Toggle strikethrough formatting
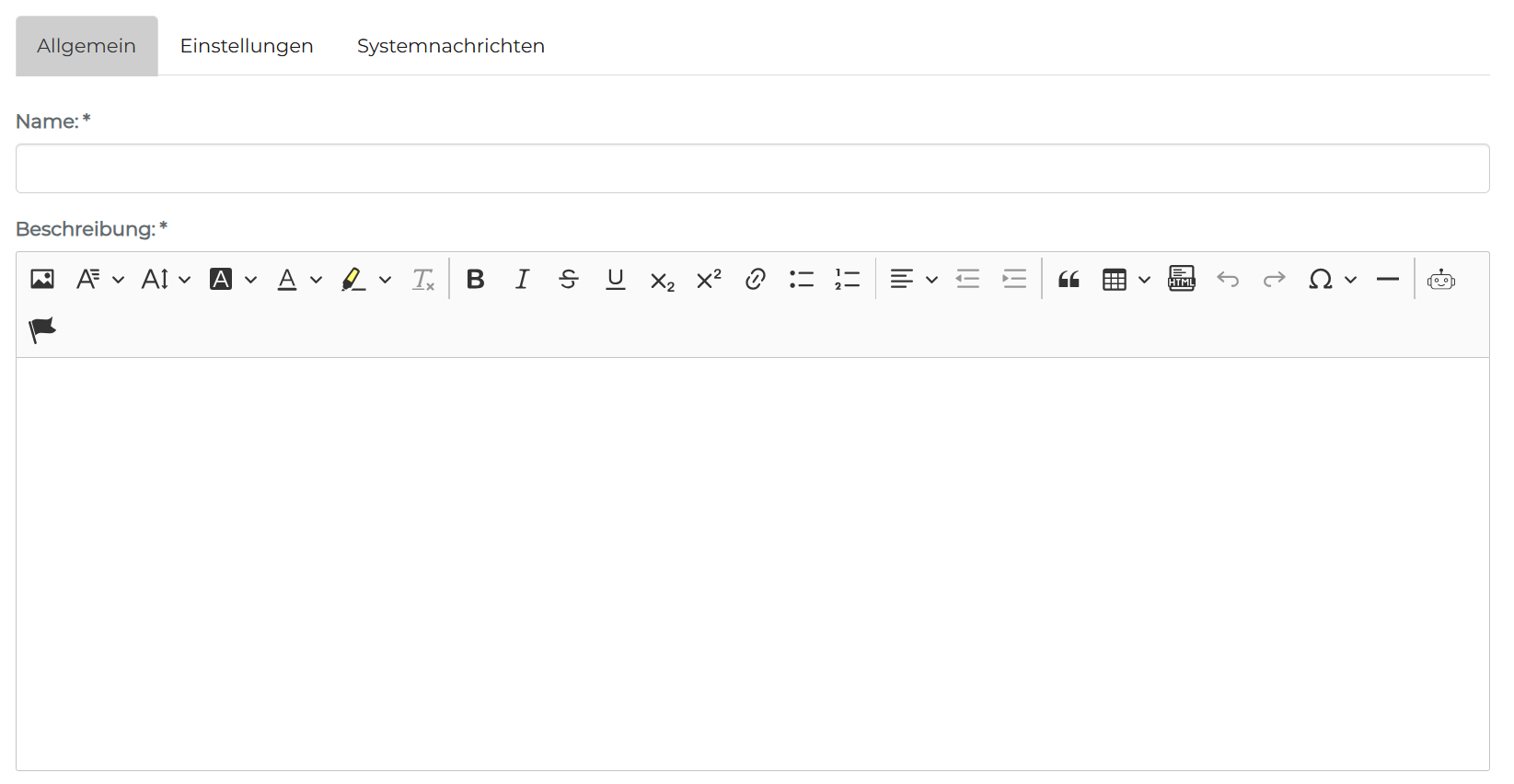This screenshot has width=1514, height=784. (569, 279)
